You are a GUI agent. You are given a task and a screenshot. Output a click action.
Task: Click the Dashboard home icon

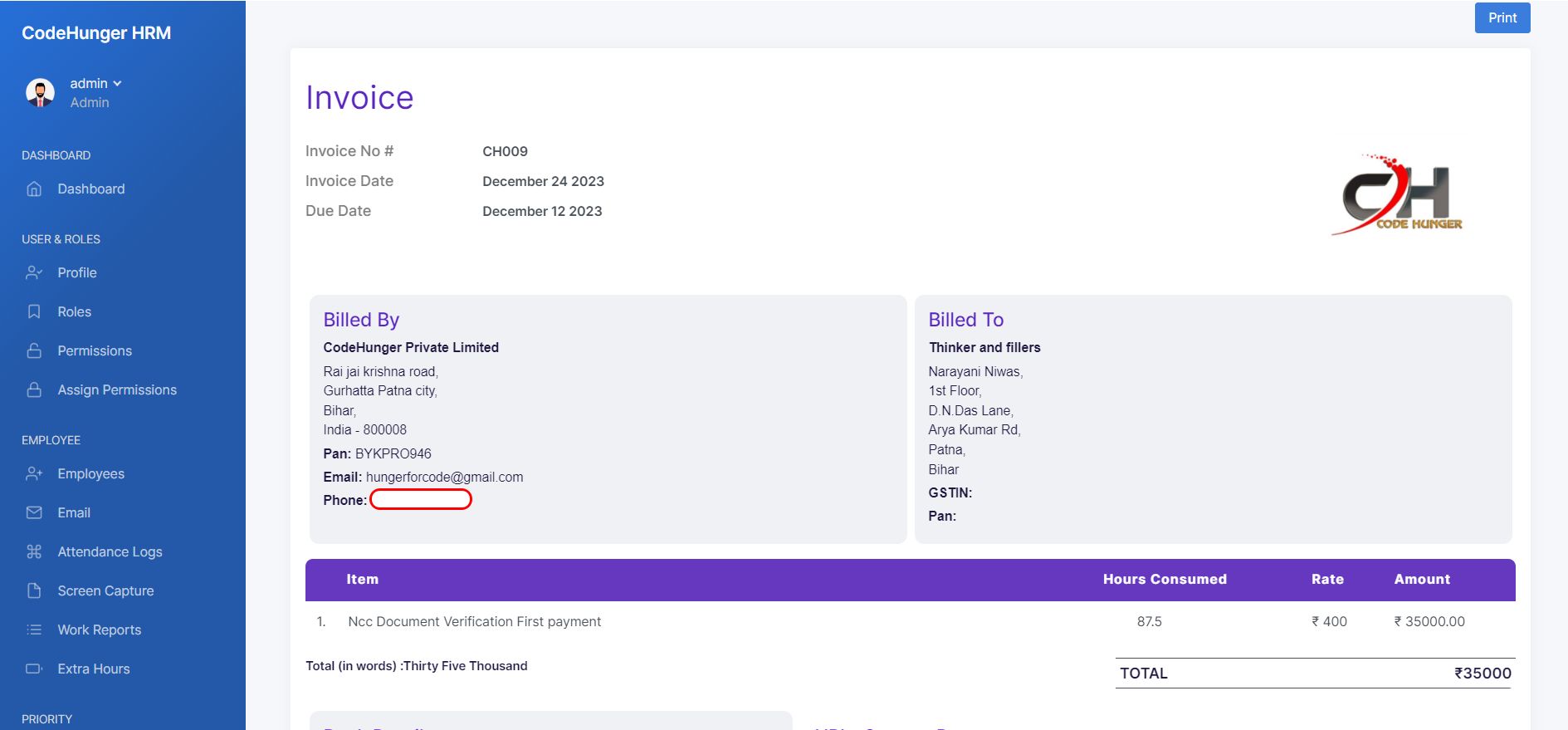34,189
